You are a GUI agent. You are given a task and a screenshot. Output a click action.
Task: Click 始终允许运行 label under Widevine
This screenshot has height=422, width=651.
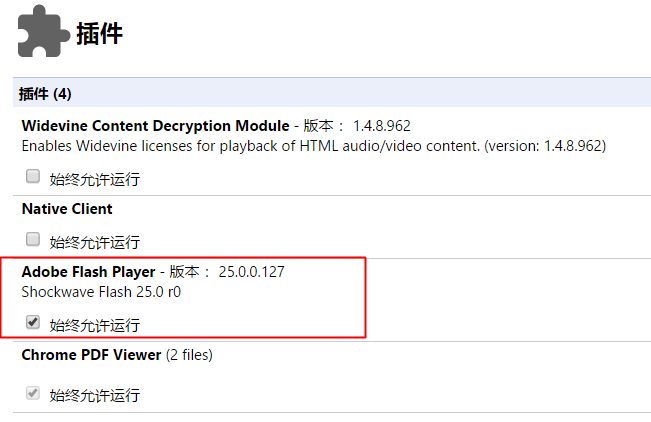click(95, 179)
